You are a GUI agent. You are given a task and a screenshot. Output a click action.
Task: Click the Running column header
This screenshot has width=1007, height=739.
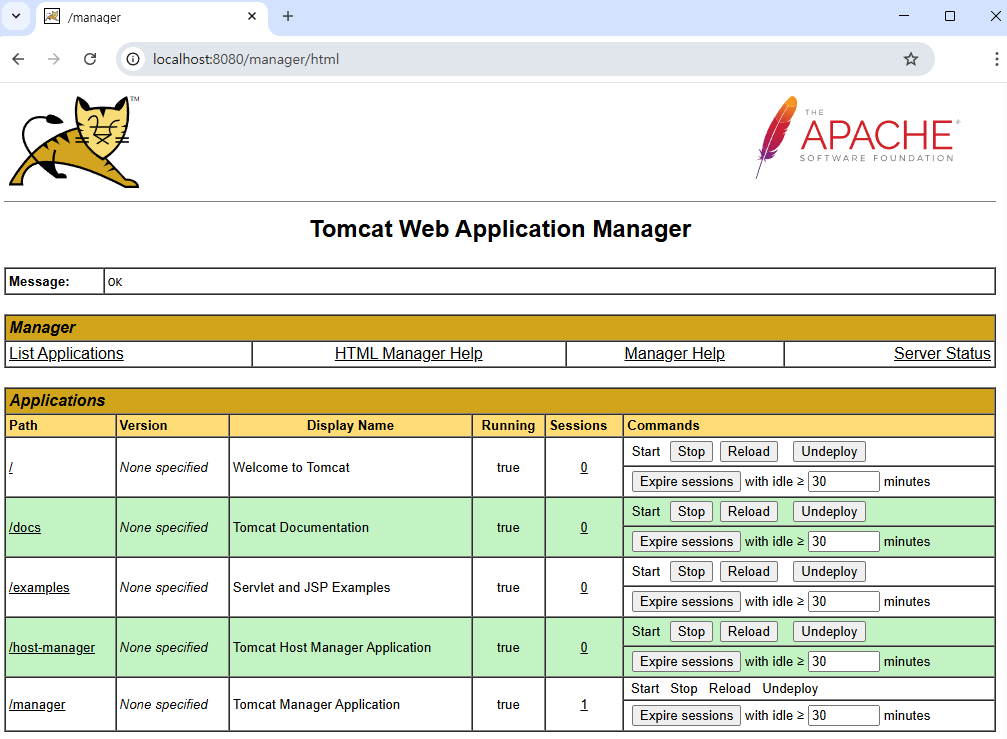click(x=508, y=426)
